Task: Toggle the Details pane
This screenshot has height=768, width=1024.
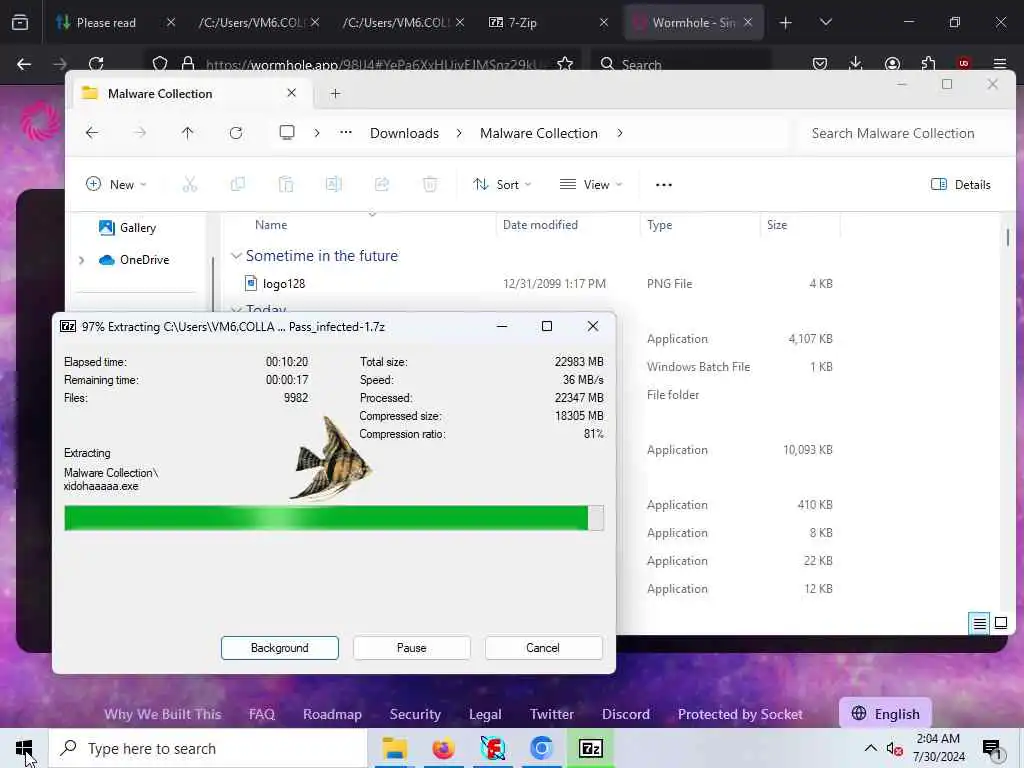Action: 961,185
